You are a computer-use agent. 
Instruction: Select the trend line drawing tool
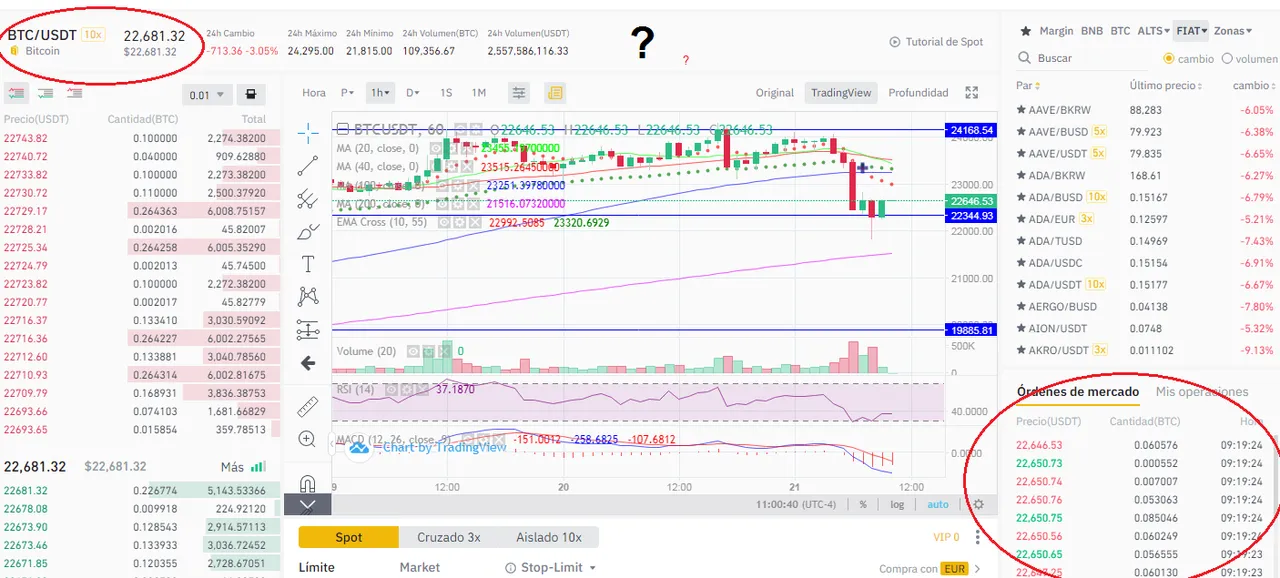pos(307,165)
